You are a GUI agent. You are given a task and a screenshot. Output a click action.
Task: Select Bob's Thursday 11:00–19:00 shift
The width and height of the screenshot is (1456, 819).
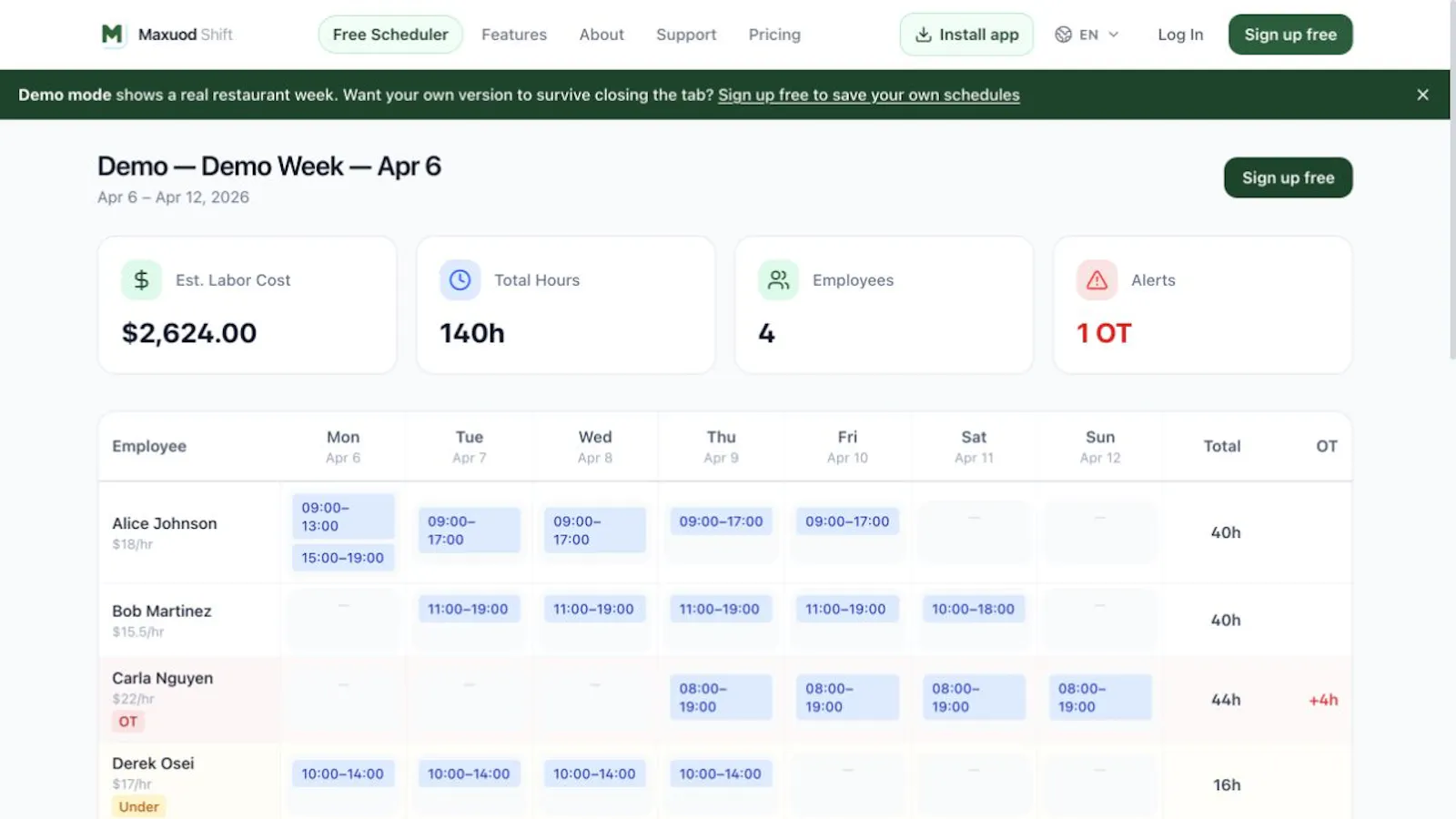[x=721, y=609]
